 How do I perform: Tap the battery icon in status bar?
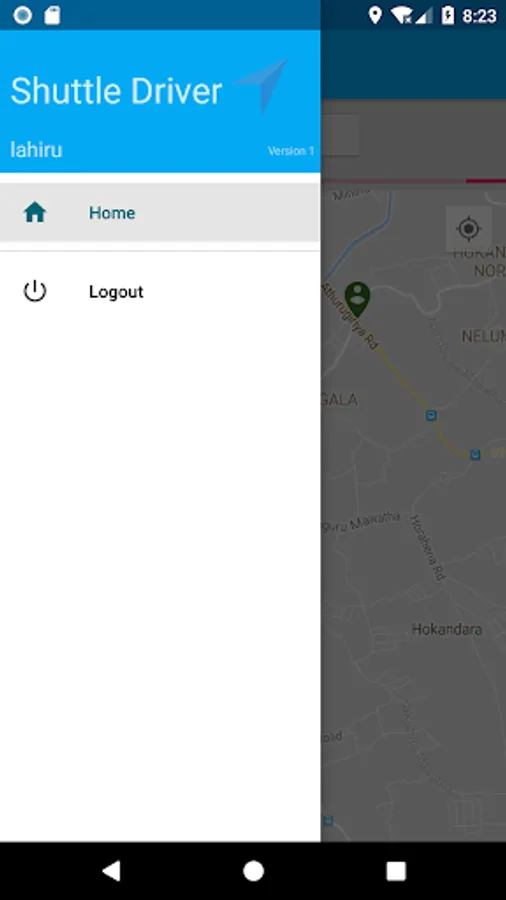448,15
